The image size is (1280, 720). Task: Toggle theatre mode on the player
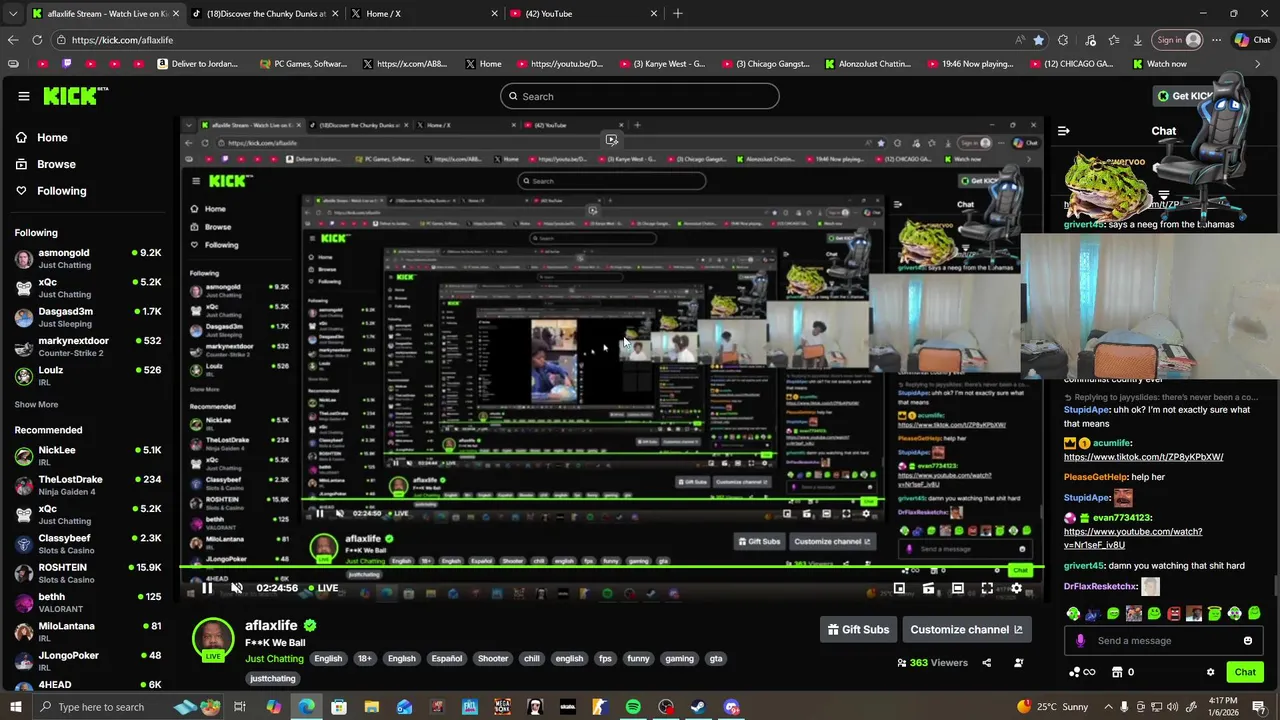[x=958, y=588]
